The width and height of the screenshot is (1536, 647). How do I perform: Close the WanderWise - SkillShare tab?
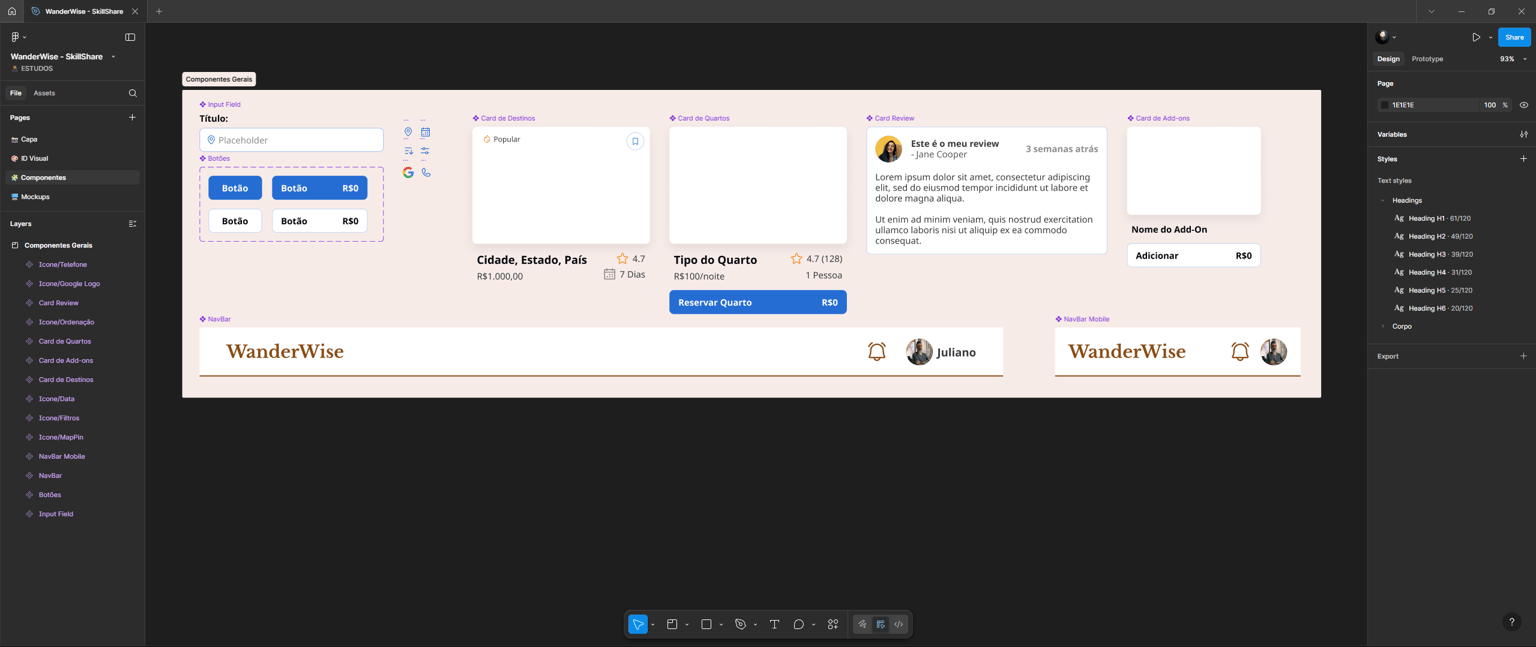135,11
